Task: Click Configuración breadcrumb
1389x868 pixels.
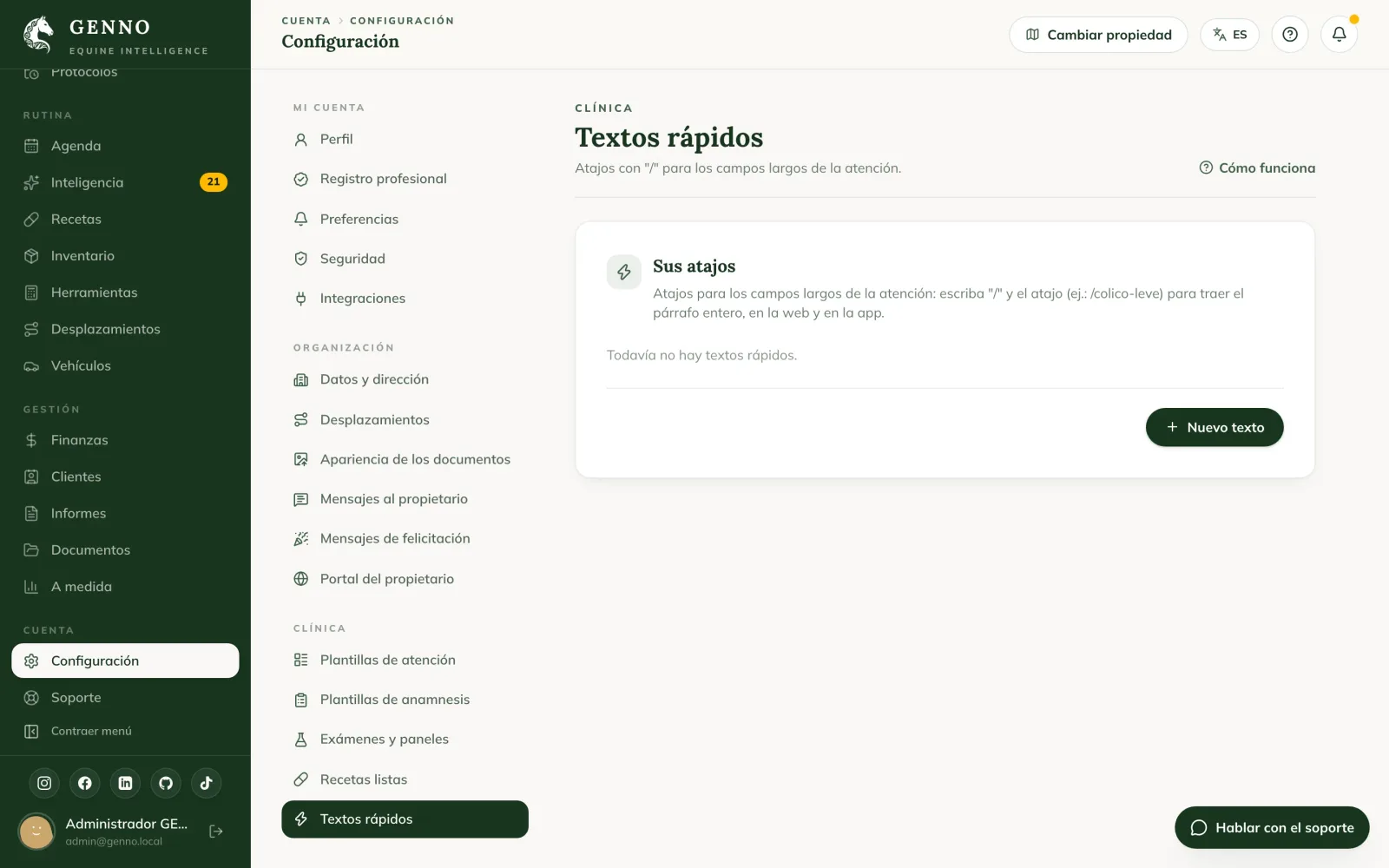Action: coord(402,21)
